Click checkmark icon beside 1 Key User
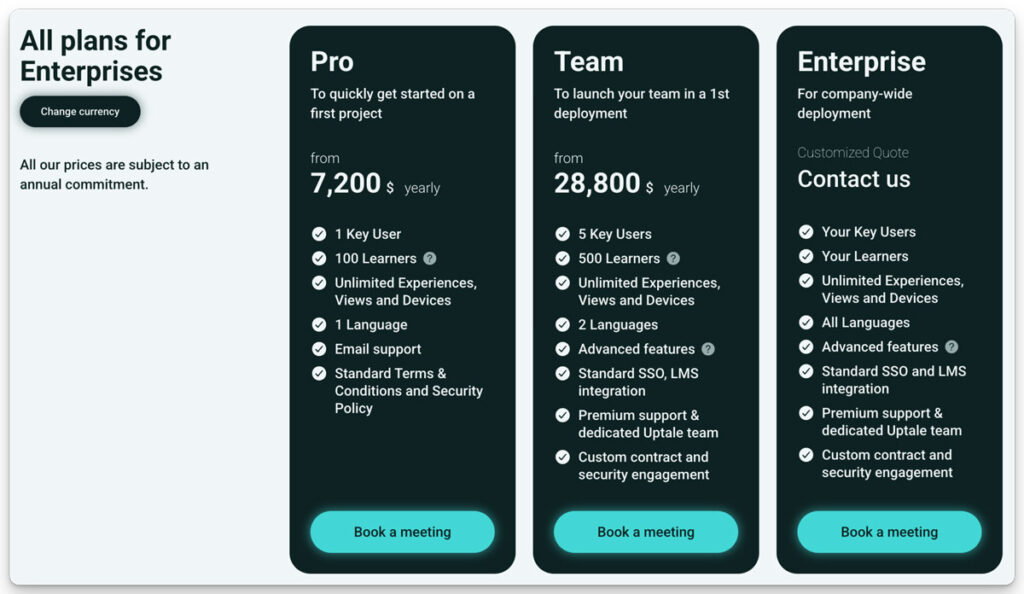Screen dimensions: 1024x594 [x=319, y=234]
